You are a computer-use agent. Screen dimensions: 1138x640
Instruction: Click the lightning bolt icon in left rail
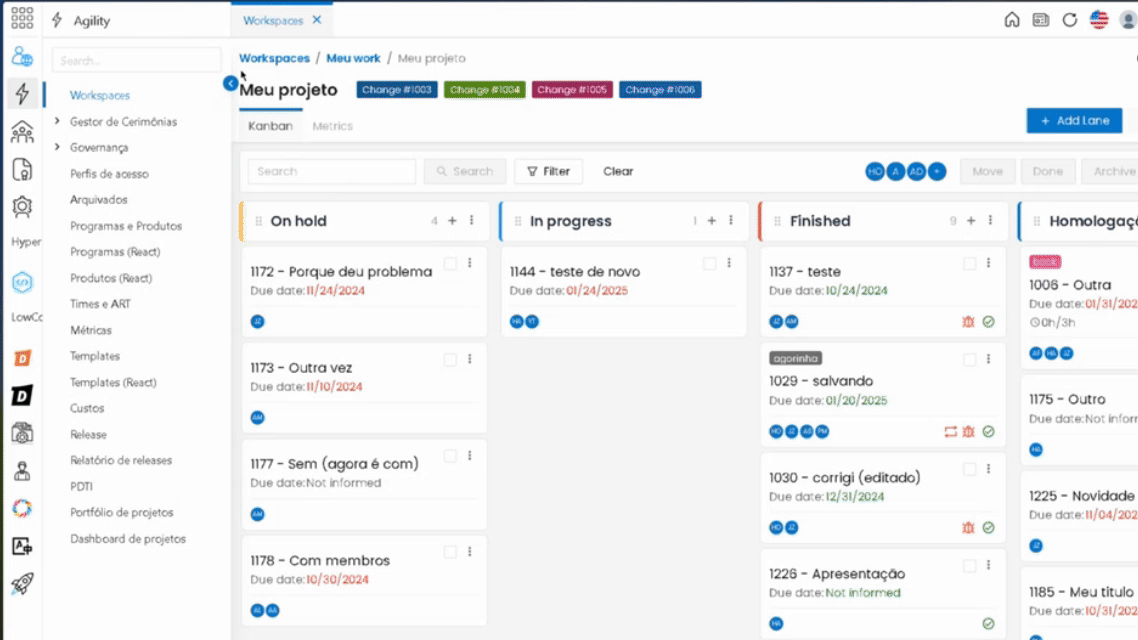22,94
